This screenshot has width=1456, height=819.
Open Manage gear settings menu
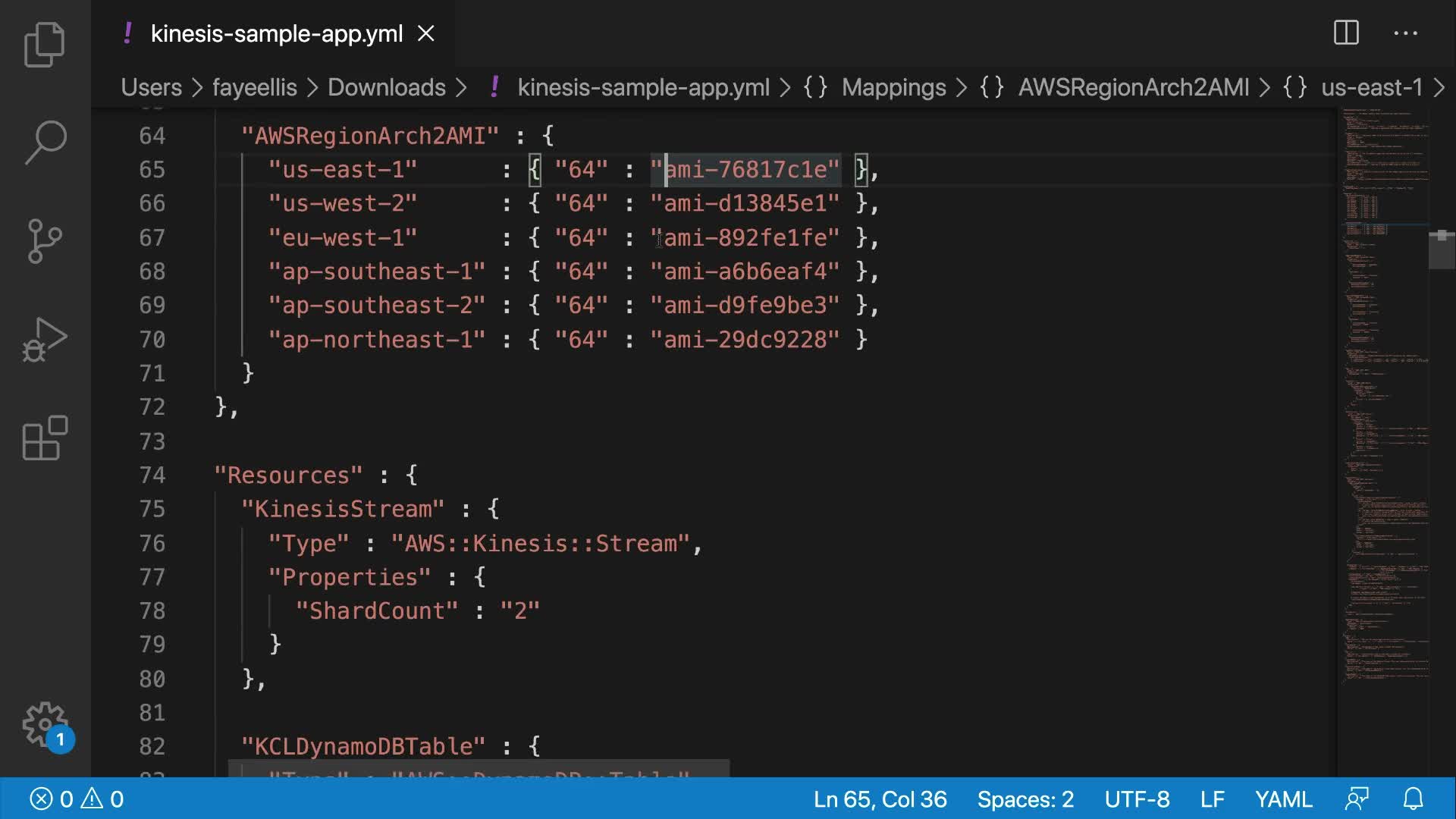click(x=45, y=724)
